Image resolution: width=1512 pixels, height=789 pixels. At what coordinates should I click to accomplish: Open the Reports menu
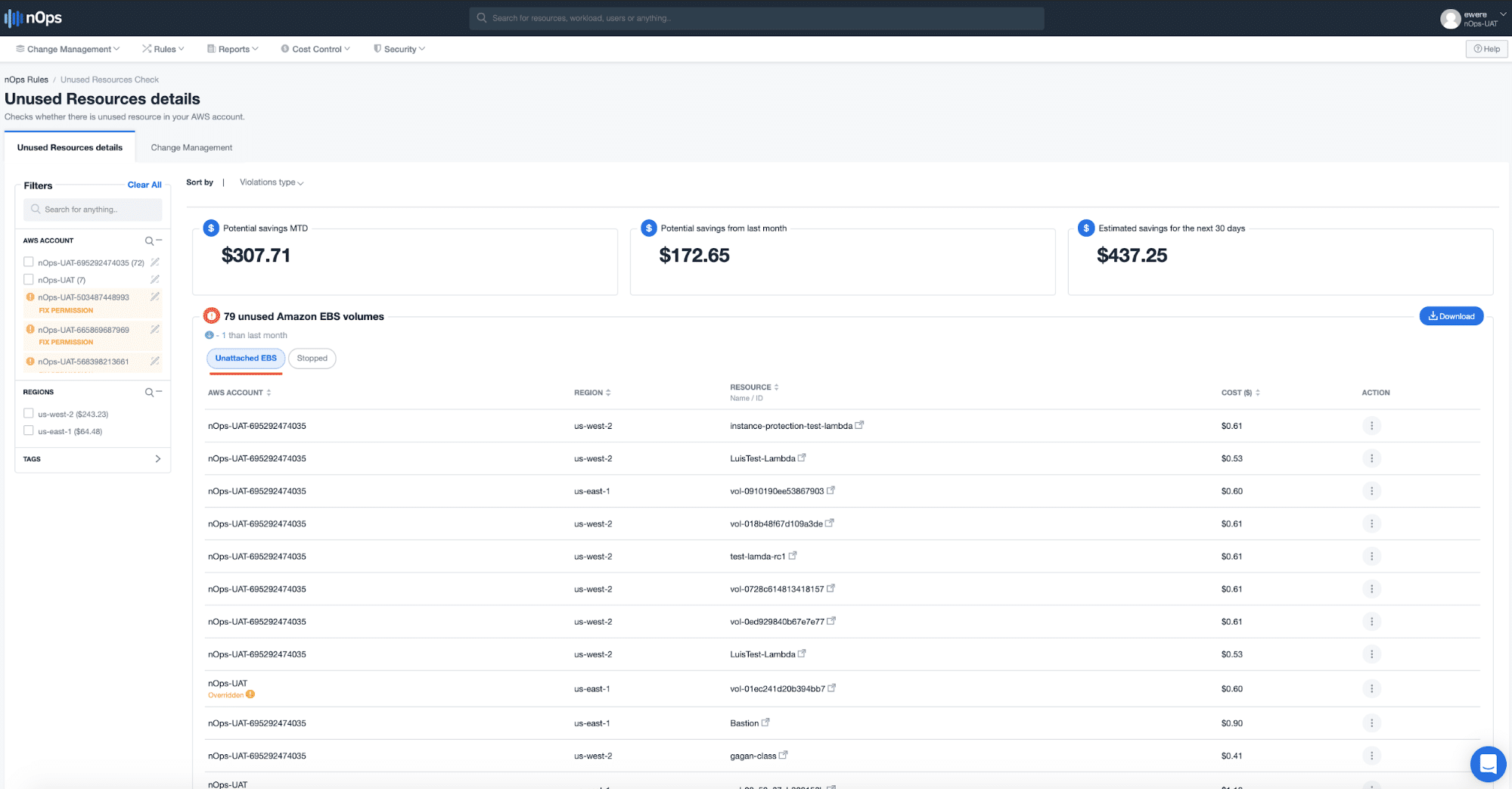point(233,49)
